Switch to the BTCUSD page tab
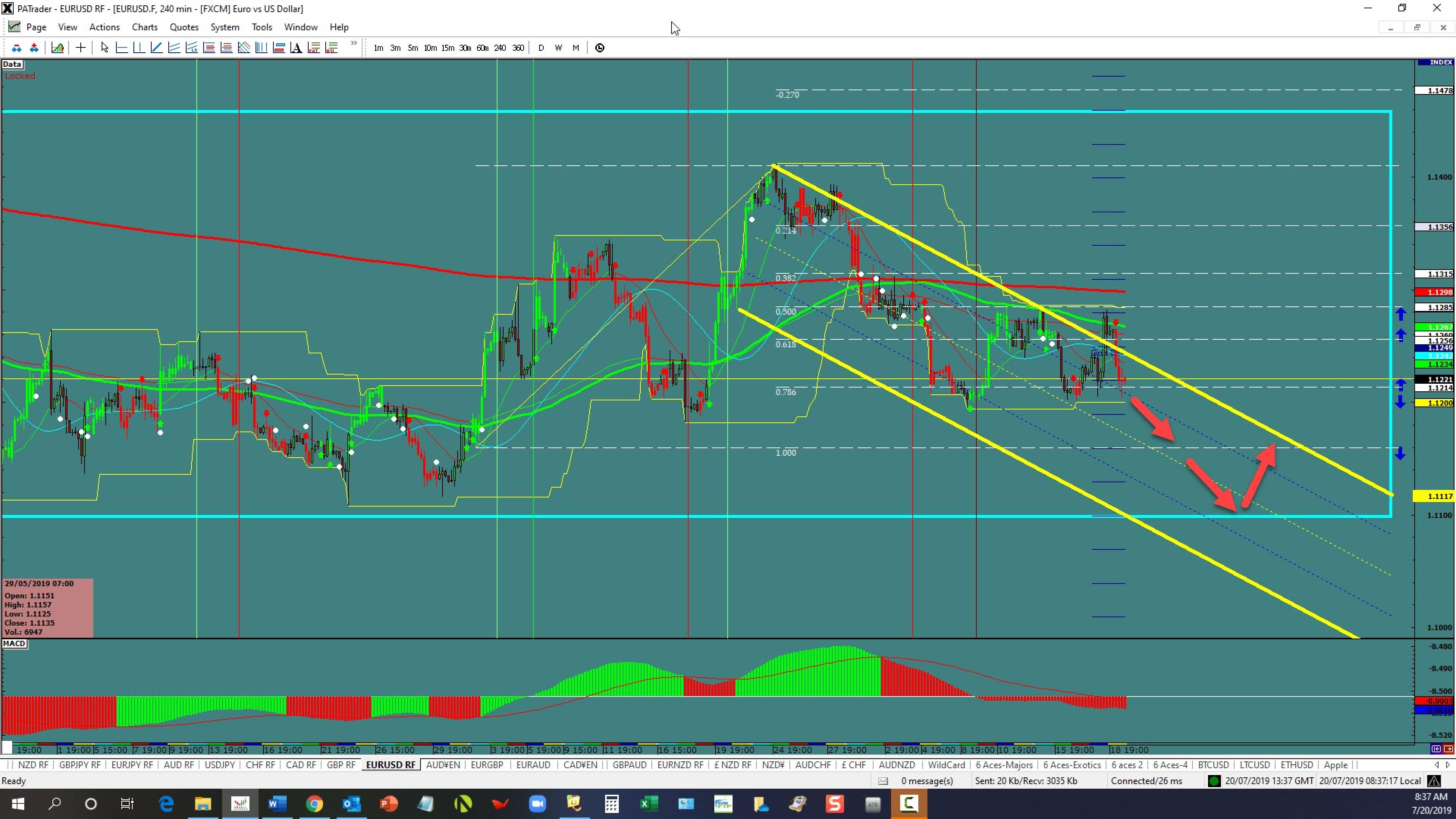The height and width of the screenshot is (819, 1456). click(1213, 765)
